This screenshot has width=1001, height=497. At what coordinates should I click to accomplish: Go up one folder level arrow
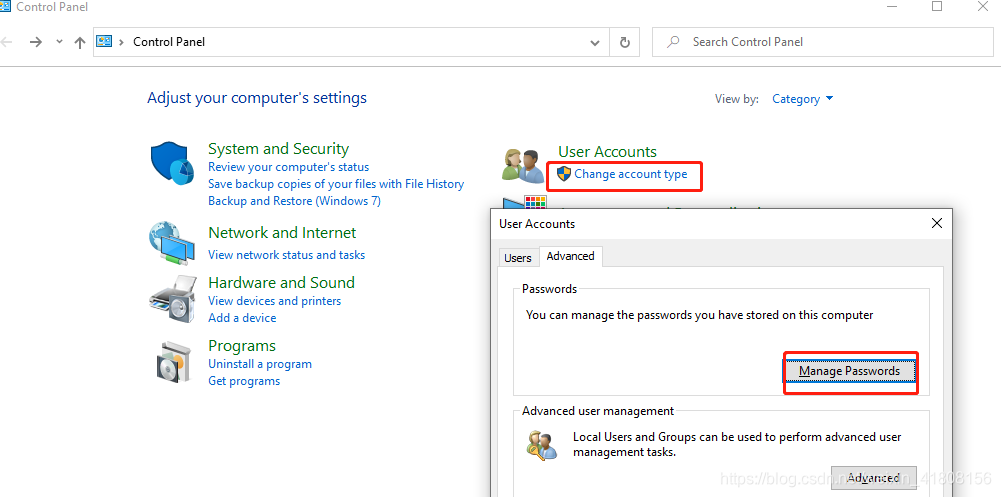[80, 42]
